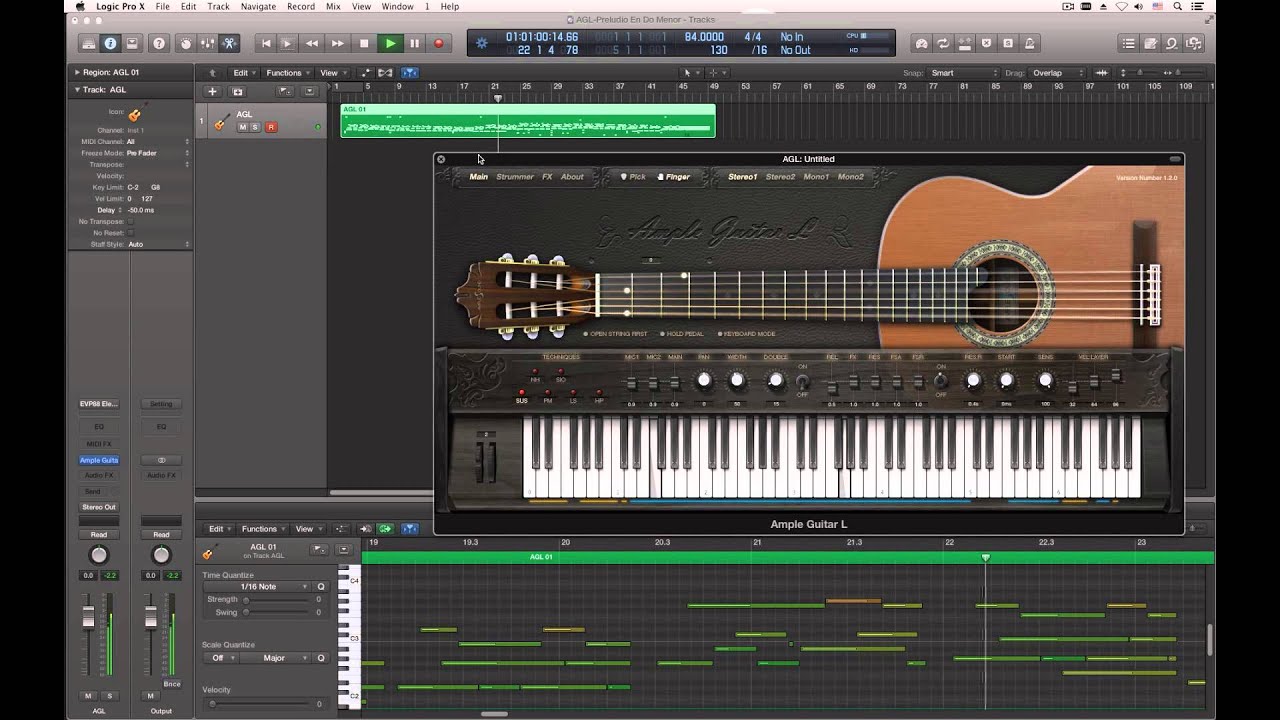Image resolution: width=1280 pixels, height=720 pixels.
Task: Open the Navigate menu
Action: pyautogui.click(x=258, y=7)
